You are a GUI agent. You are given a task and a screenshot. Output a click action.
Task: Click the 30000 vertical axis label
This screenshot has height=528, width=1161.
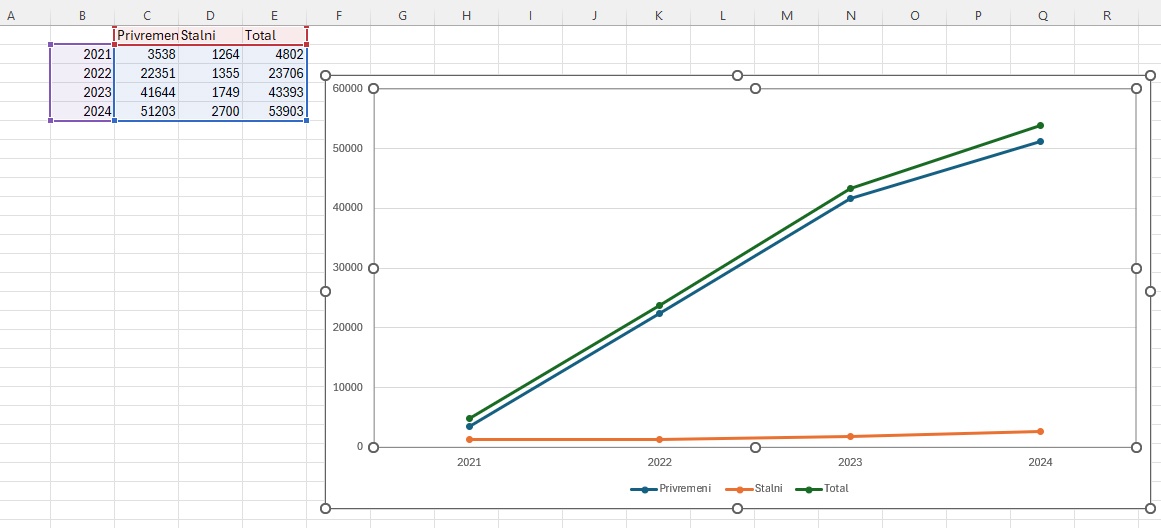348,268
